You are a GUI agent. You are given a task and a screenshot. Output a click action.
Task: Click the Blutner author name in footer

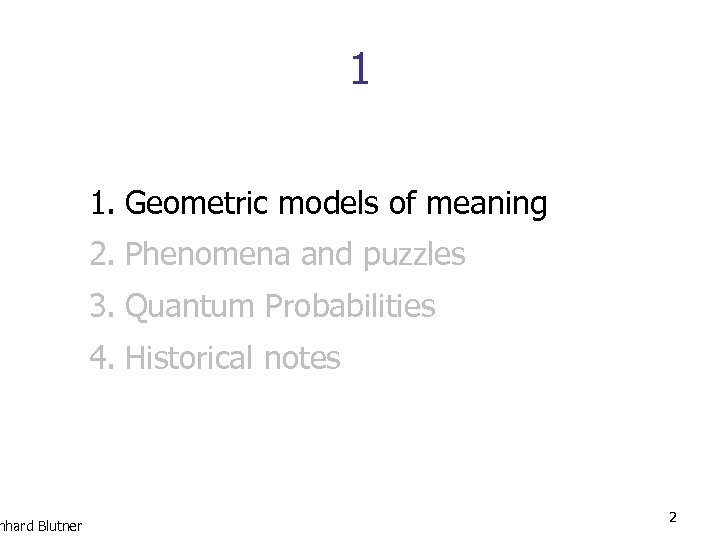[59, 525]
